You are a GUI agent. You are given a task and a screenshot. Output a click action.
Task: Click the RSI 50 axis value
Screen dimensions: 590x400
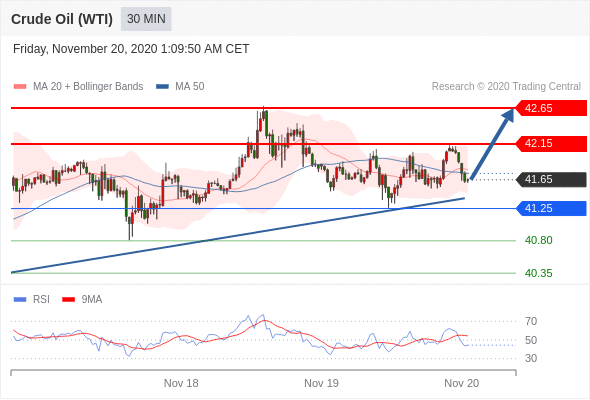point(531,340)
